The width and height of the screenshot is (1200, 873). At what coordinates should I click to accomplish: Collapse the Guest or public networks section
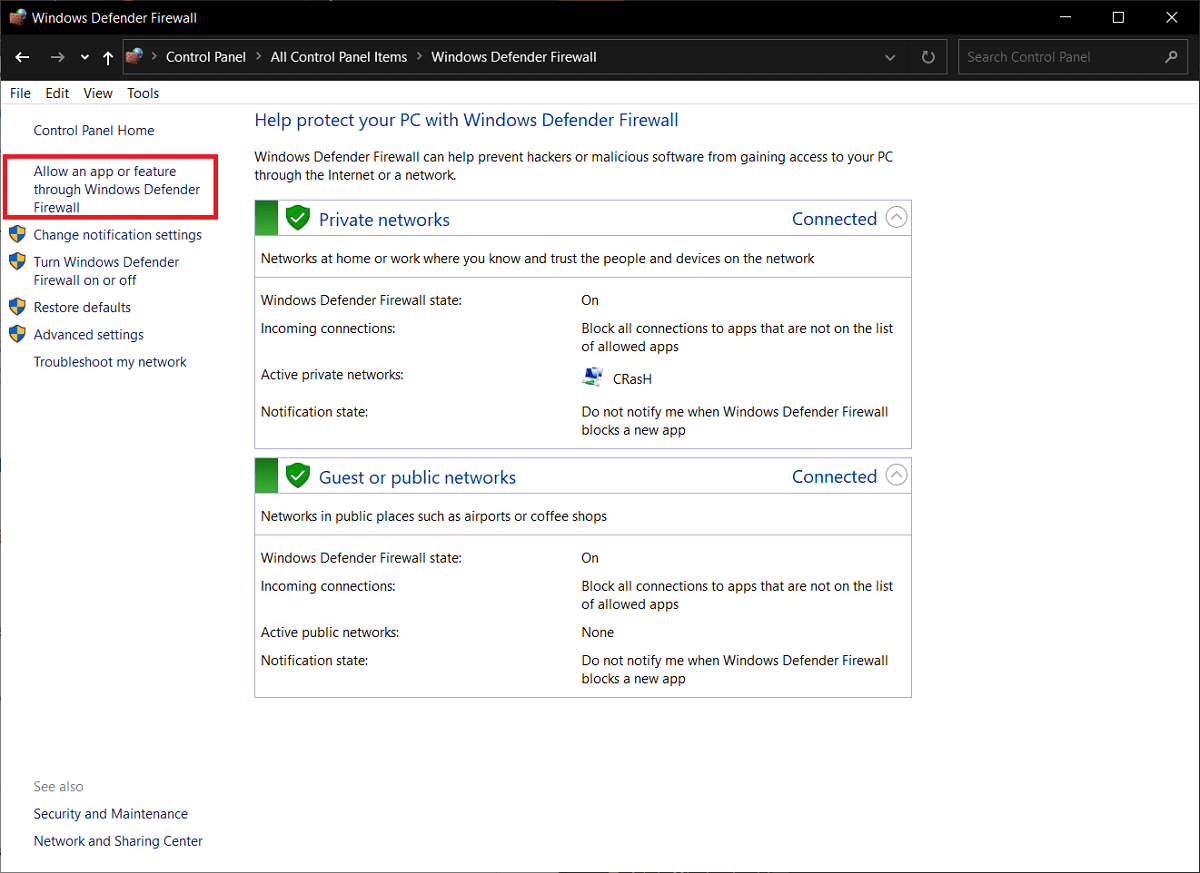[x=896, y=475]
